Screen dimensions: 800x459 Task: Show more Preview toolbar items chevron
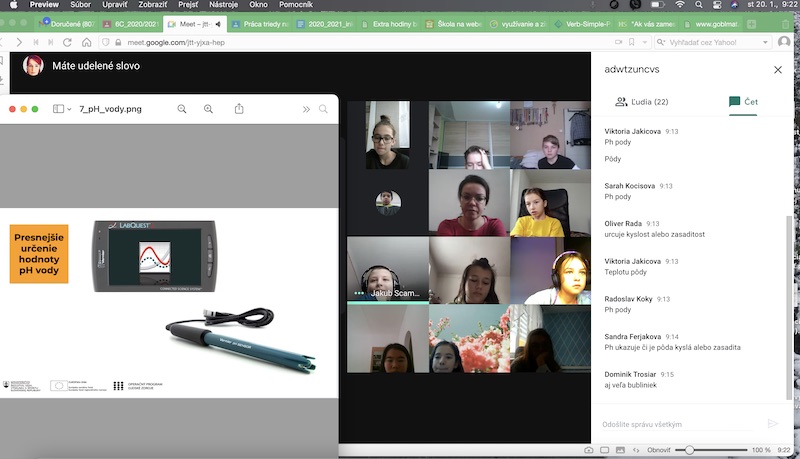point(306,109)
